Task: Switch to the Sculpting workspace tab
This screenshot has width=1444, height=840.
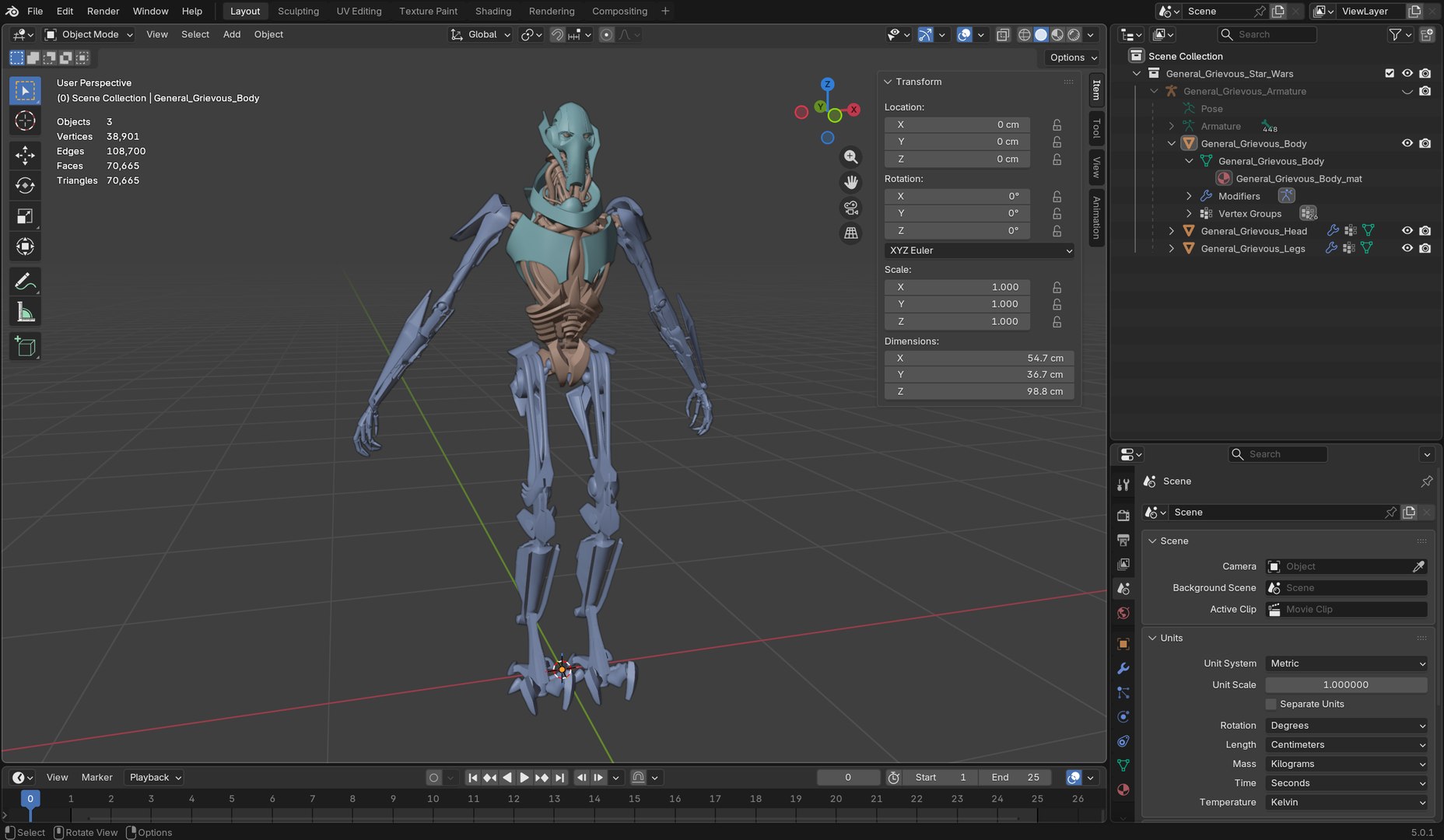Action: pos(298,11)
